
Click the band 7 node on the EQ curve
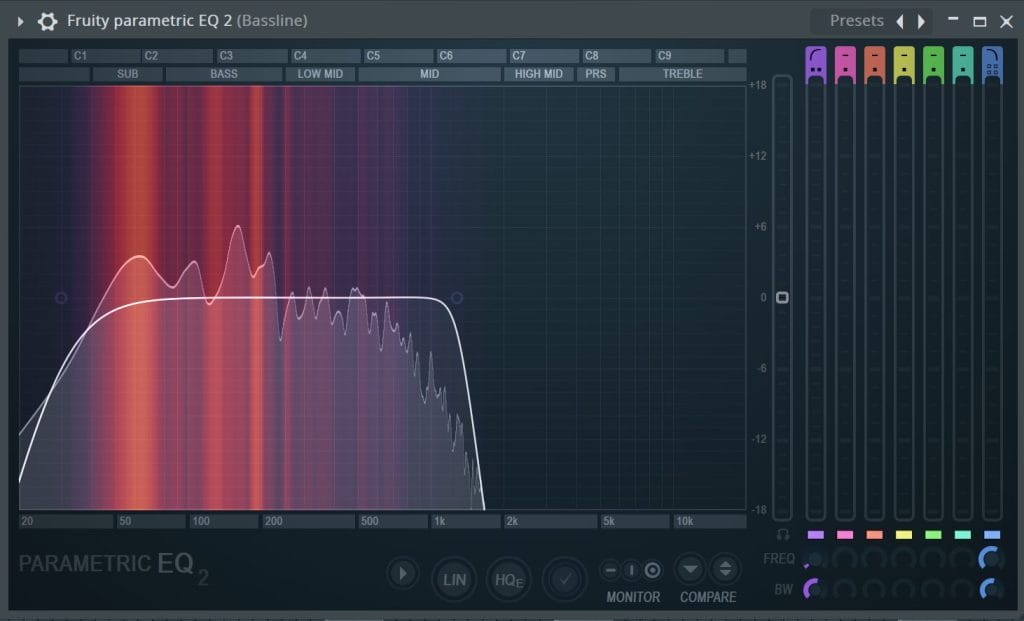(x=457, y=298)
